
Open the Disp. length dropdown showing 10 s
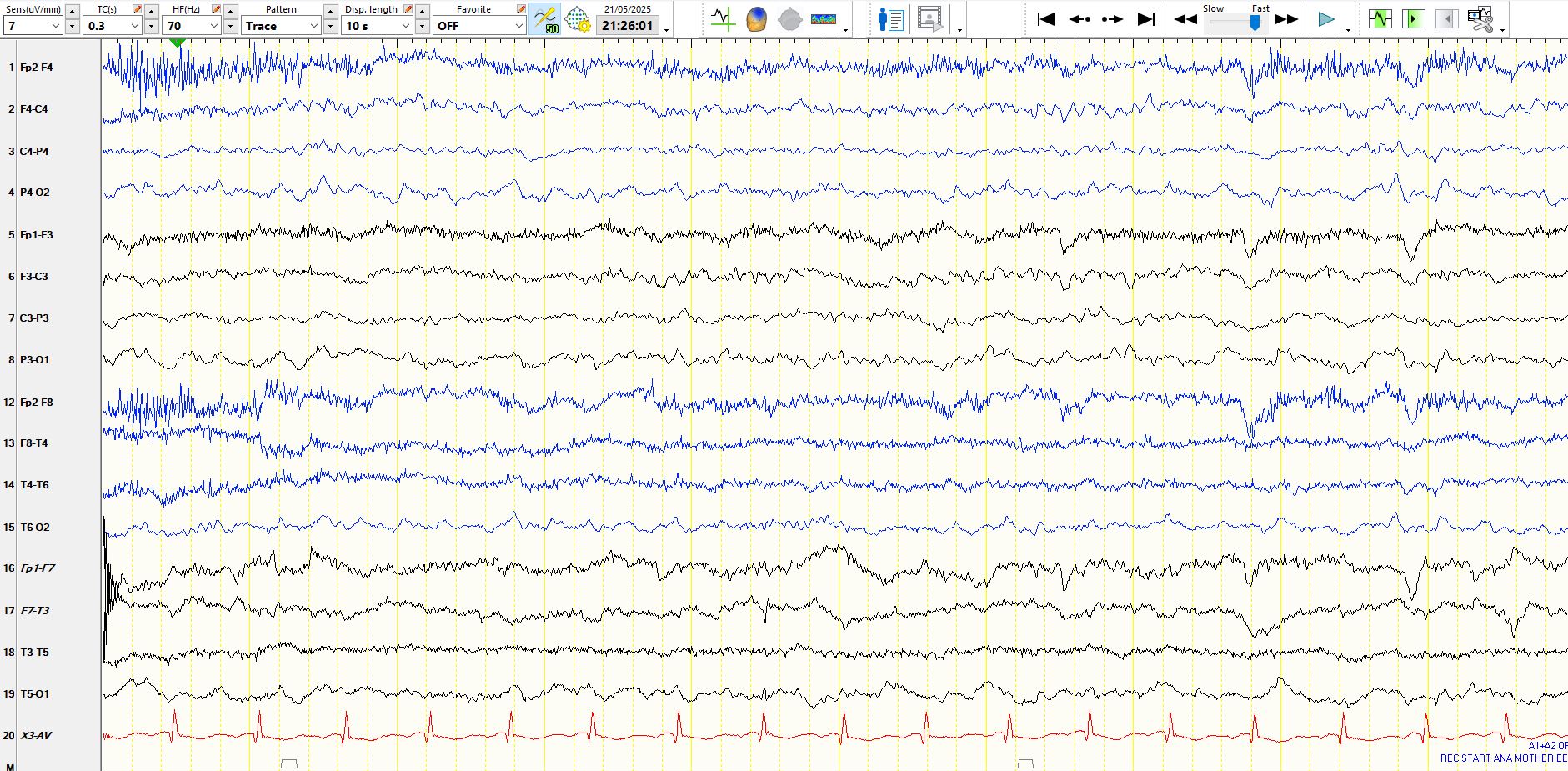[x=378, y=26]
